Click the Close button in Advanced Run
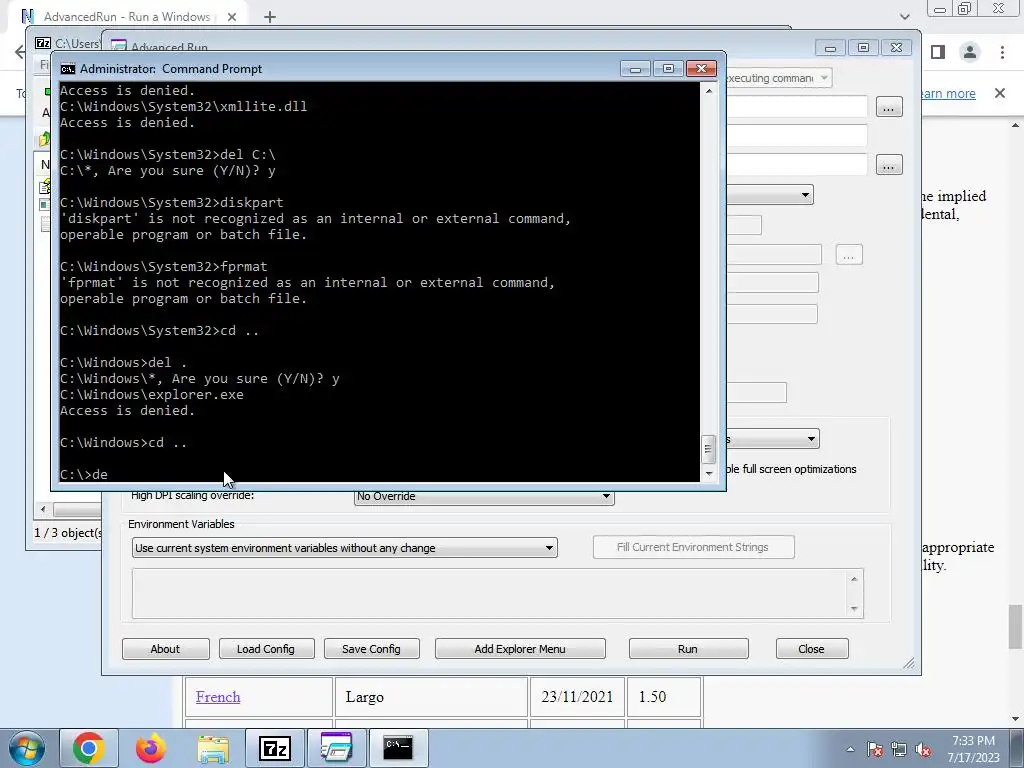Image resolution: width=1024 pixels, height=768 pixels. [x=812, y=648]
